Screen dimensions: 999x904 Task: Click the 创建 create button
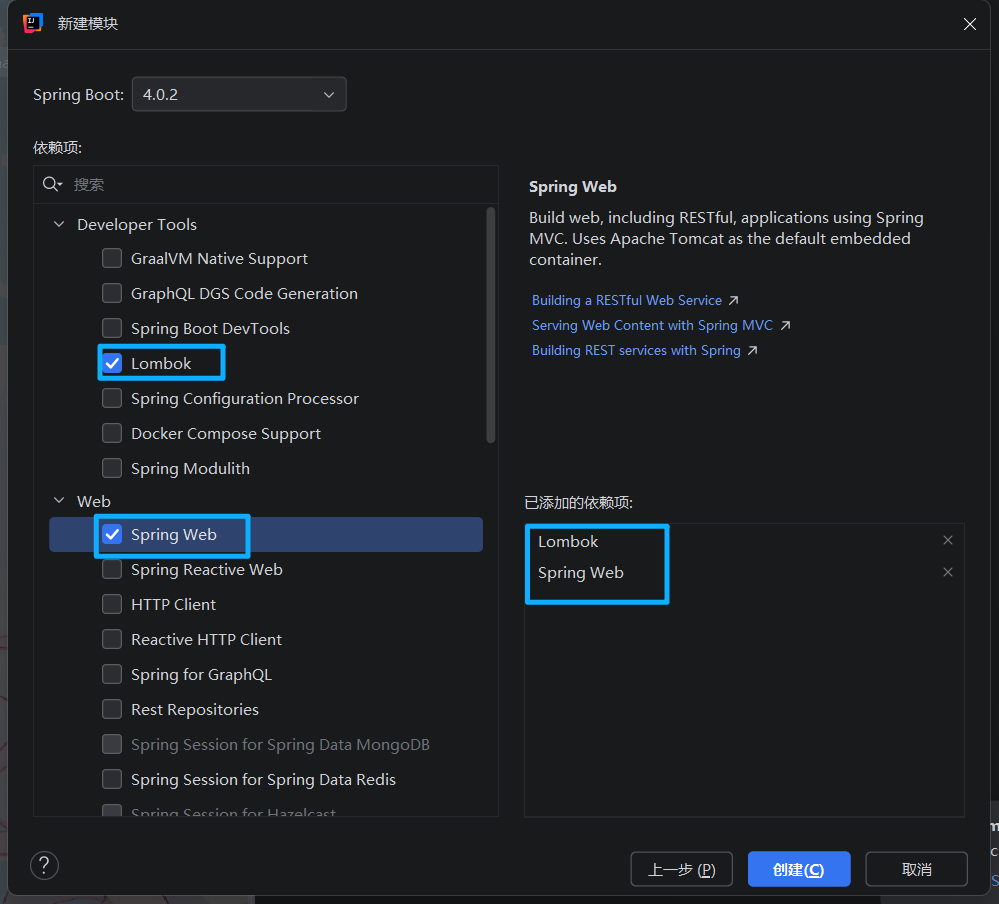pos(799,870)
